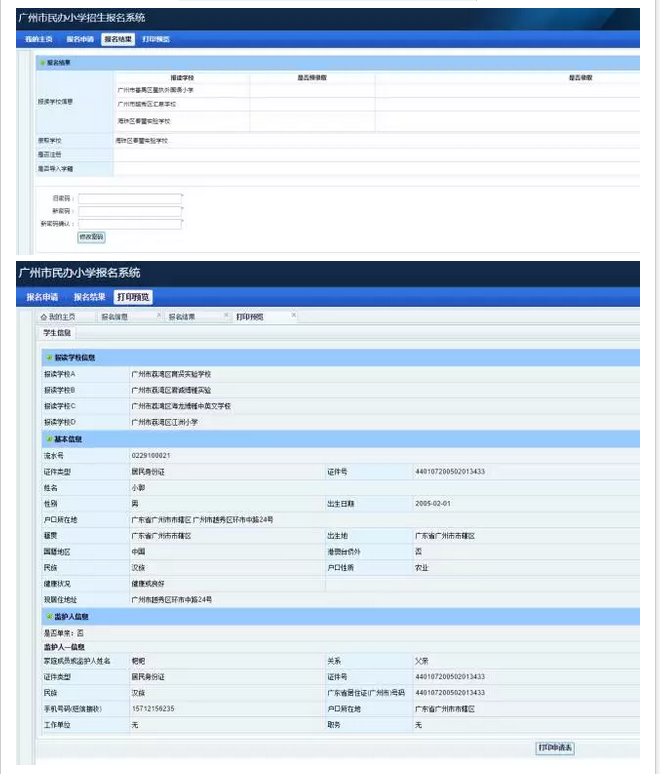660x774 pixels.
Task: Open 报名结果 in the 小学报名系统 menu bar
Action: point(90,297)
